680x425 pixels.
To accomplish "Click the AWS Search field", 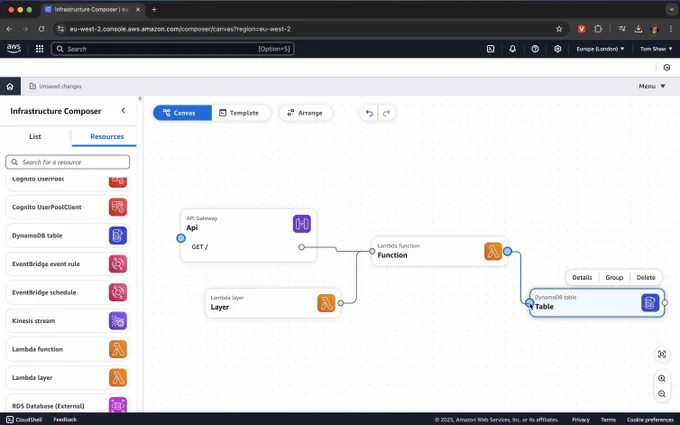I will (x=173, y=49).
